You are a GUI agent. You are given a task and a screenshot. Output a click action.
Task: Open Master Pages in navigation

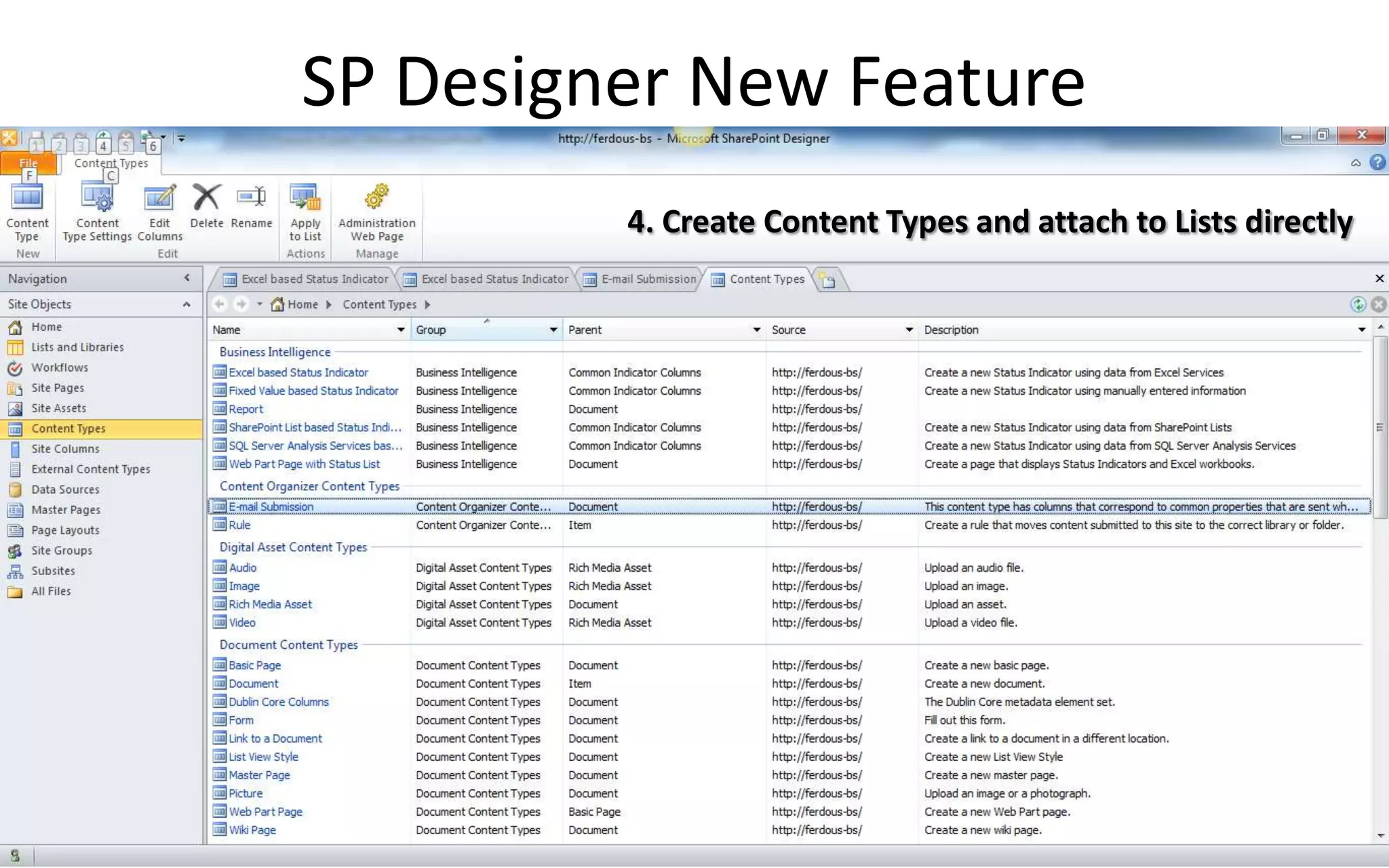[x=66, y=510]
